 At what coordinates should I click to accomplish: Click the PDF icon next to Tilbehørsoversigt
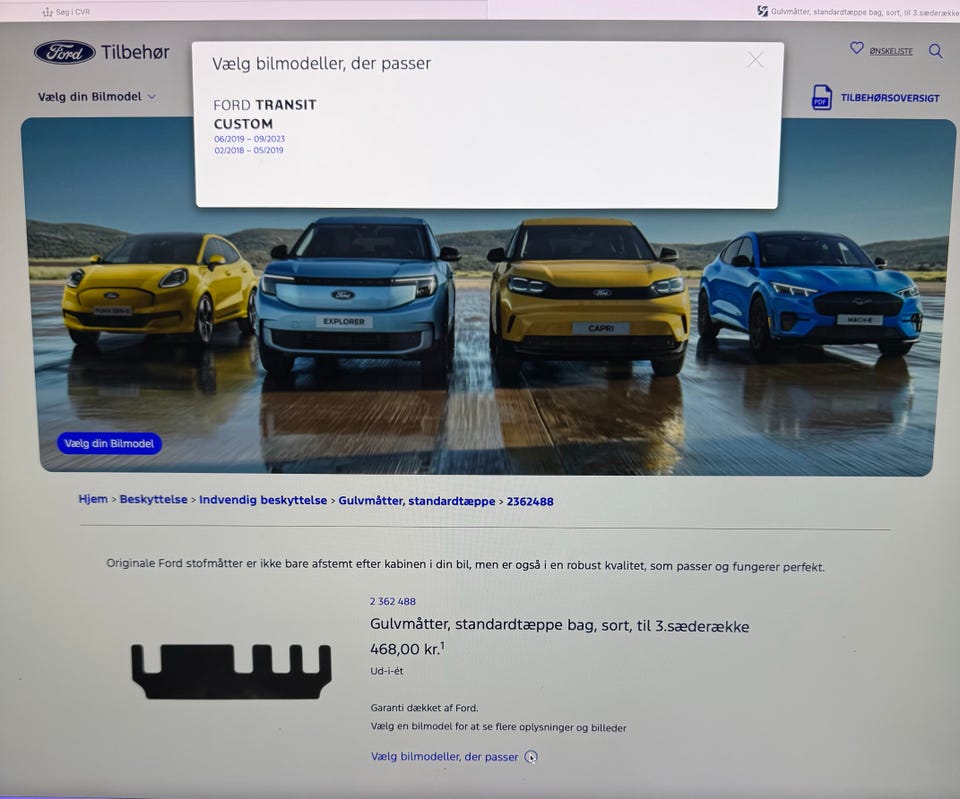pos(821,97)
